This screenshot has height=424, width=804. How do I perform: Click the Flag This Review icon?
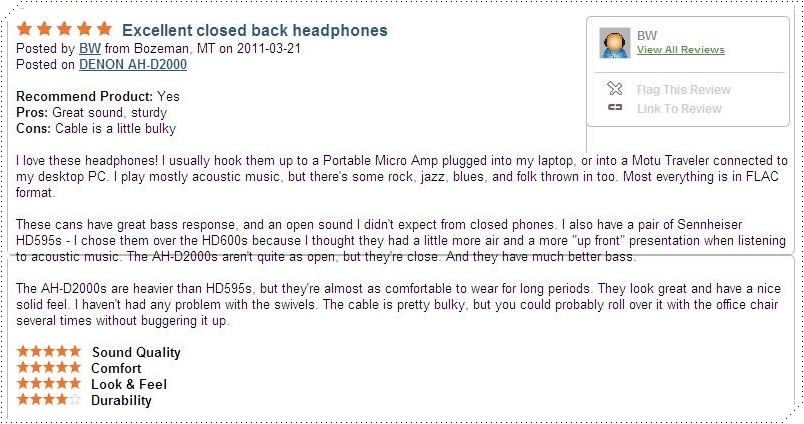(616, 89)
